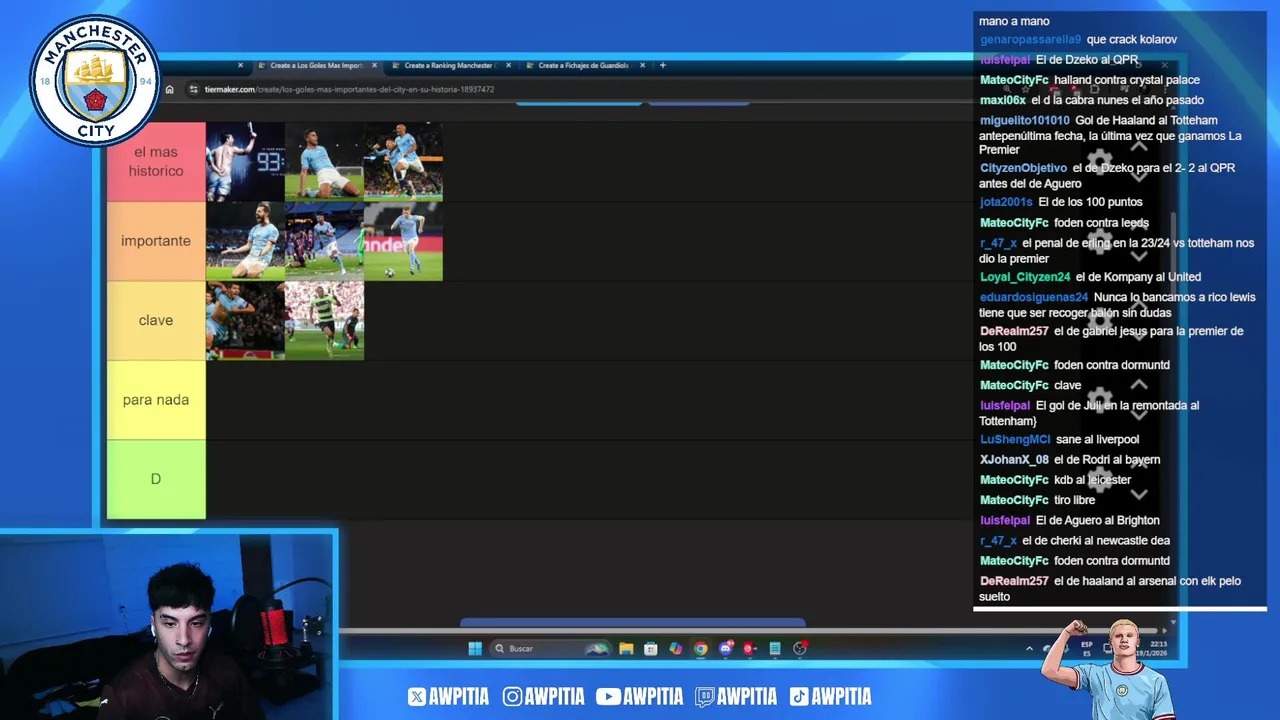Select first image in 'clave' row
1280x720 pixels.
245,320
